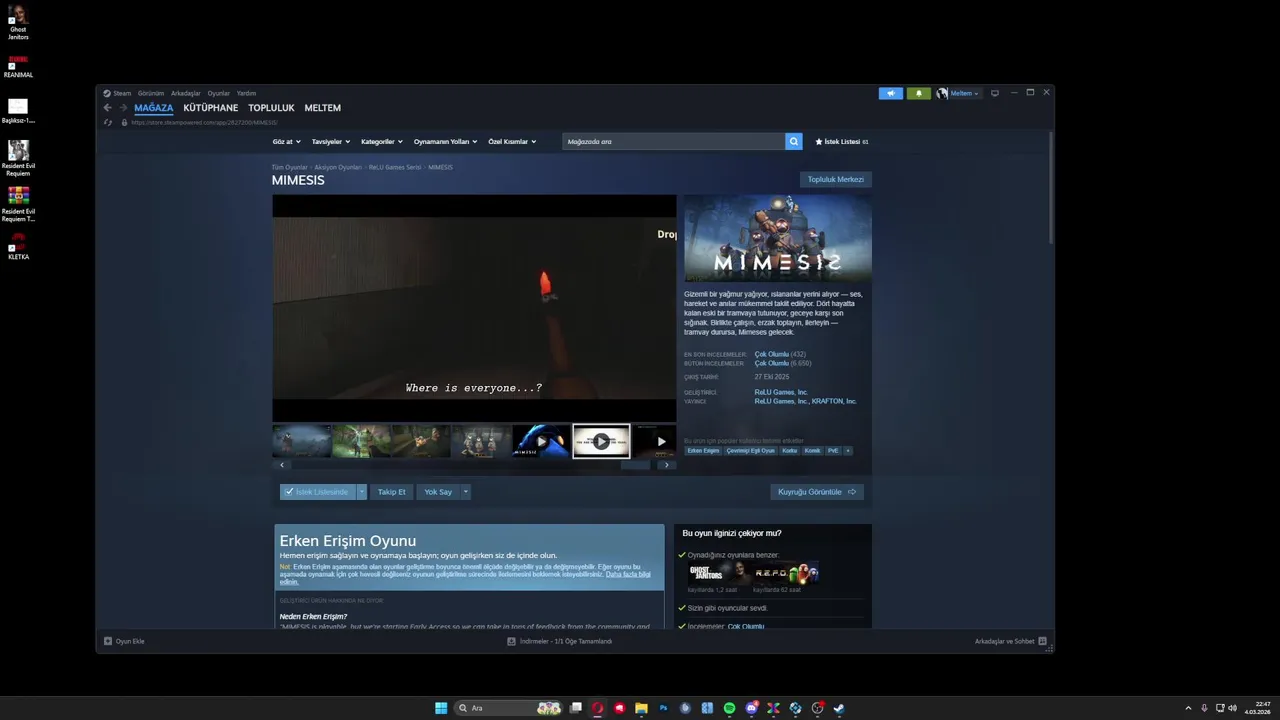Click the R.E.P.O. similar game image

(786, 573)
